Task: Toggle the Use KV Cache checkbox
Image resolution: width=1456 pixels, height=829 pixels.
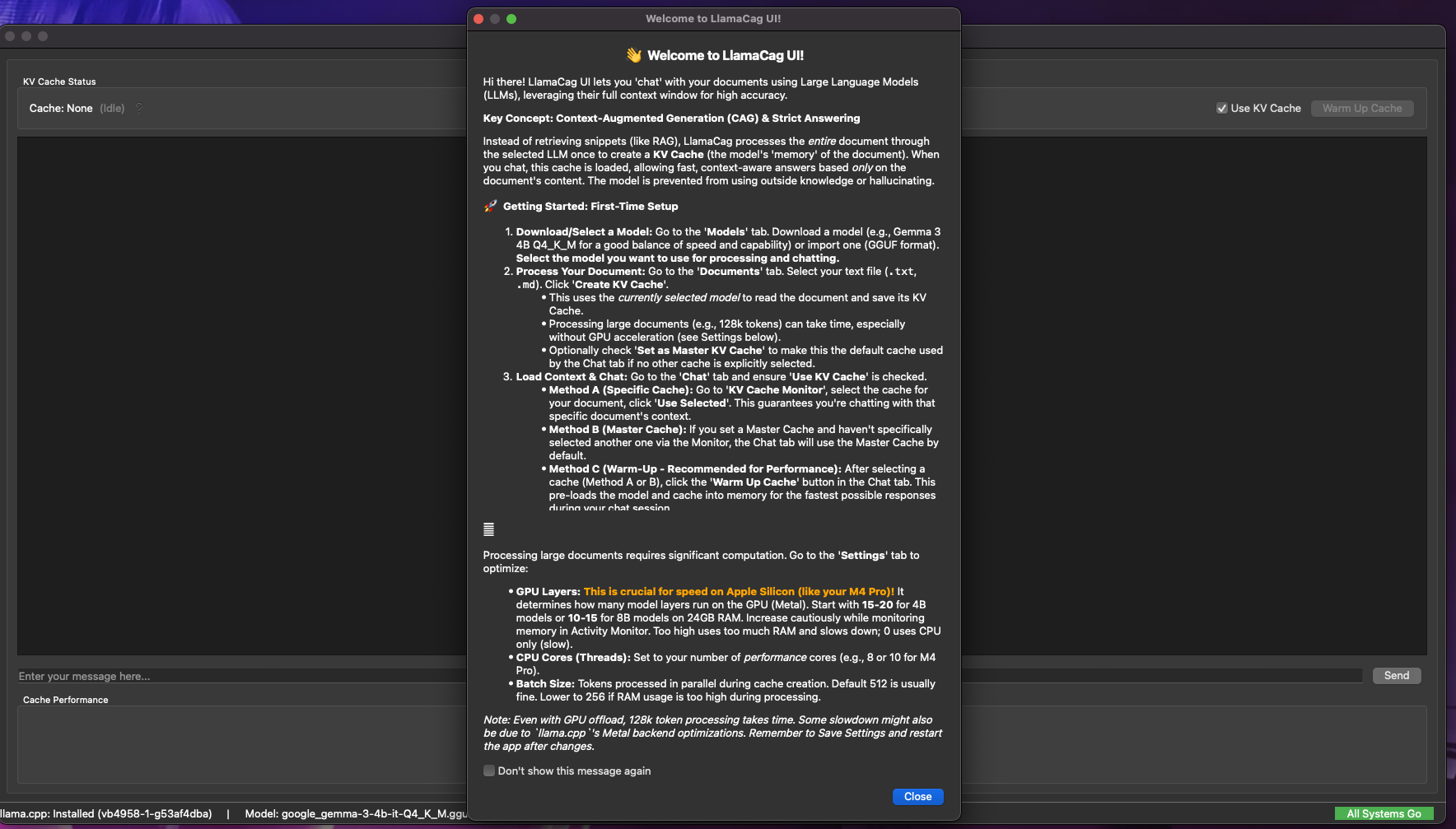Action: click(x=1222, y=108)
